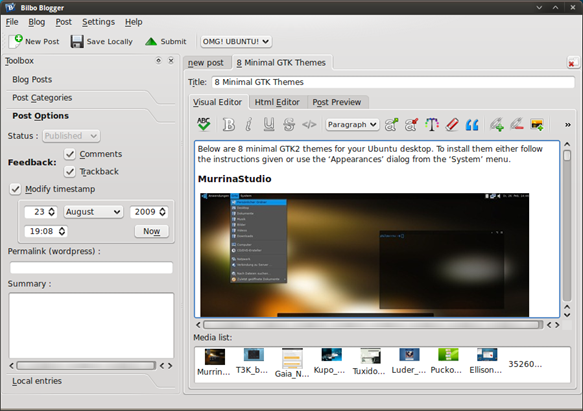Click inside the Summary text area
Viewport: 583px width, 411px height.
[x=91, y=325]
